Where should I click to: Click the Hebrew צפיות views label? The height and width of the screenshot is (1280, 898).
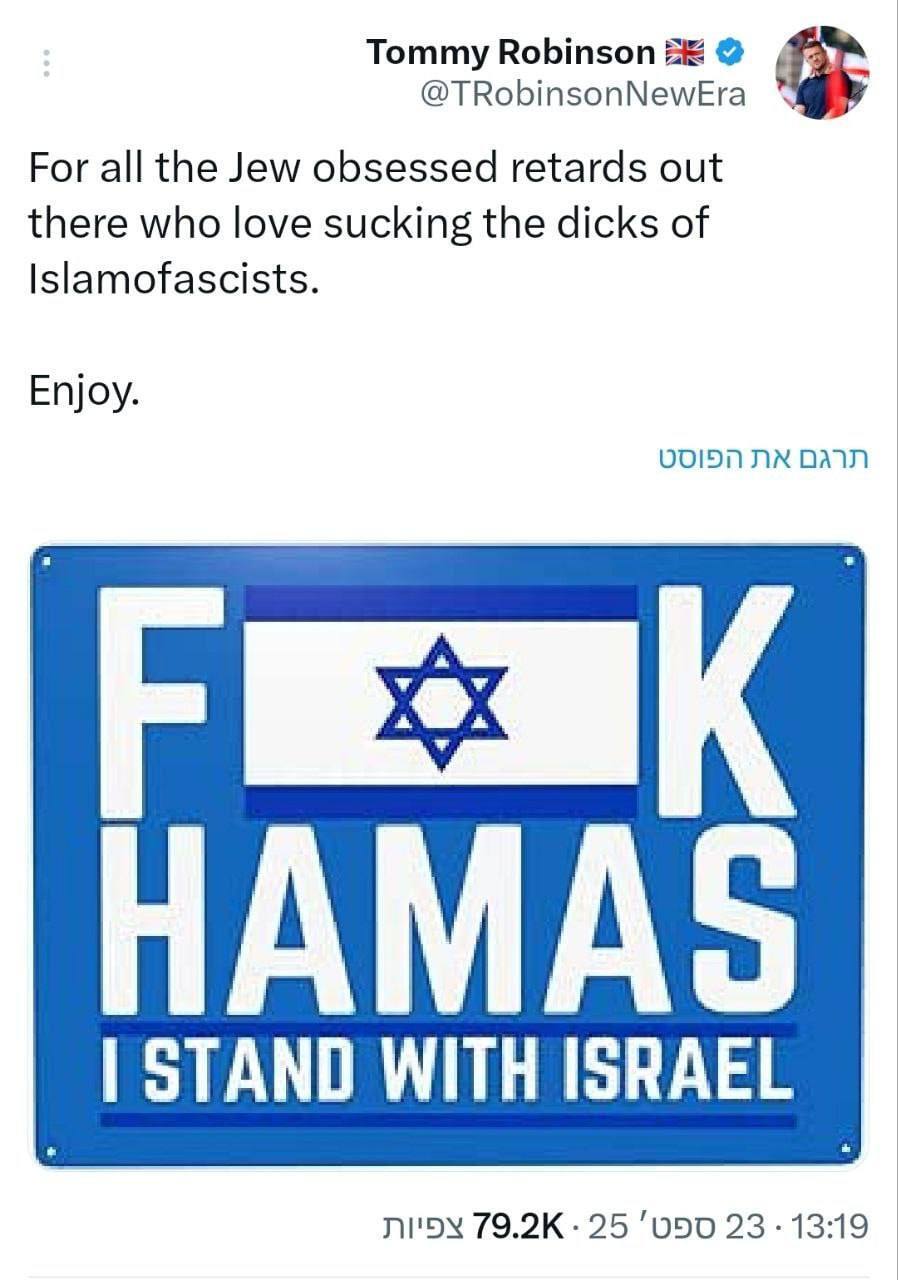coord(418,1226)
